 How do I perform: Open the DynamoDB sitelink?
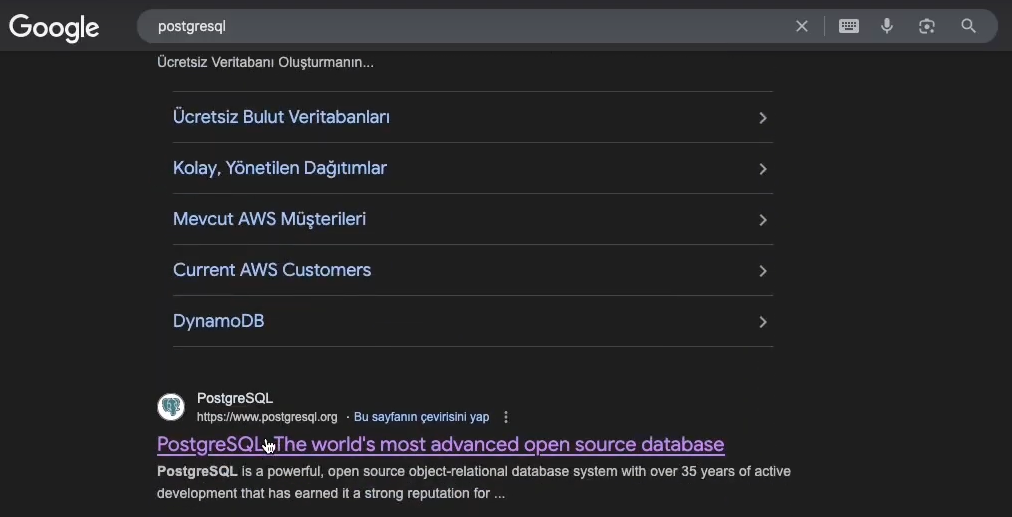pyautogui.click(x=218, y=321)
